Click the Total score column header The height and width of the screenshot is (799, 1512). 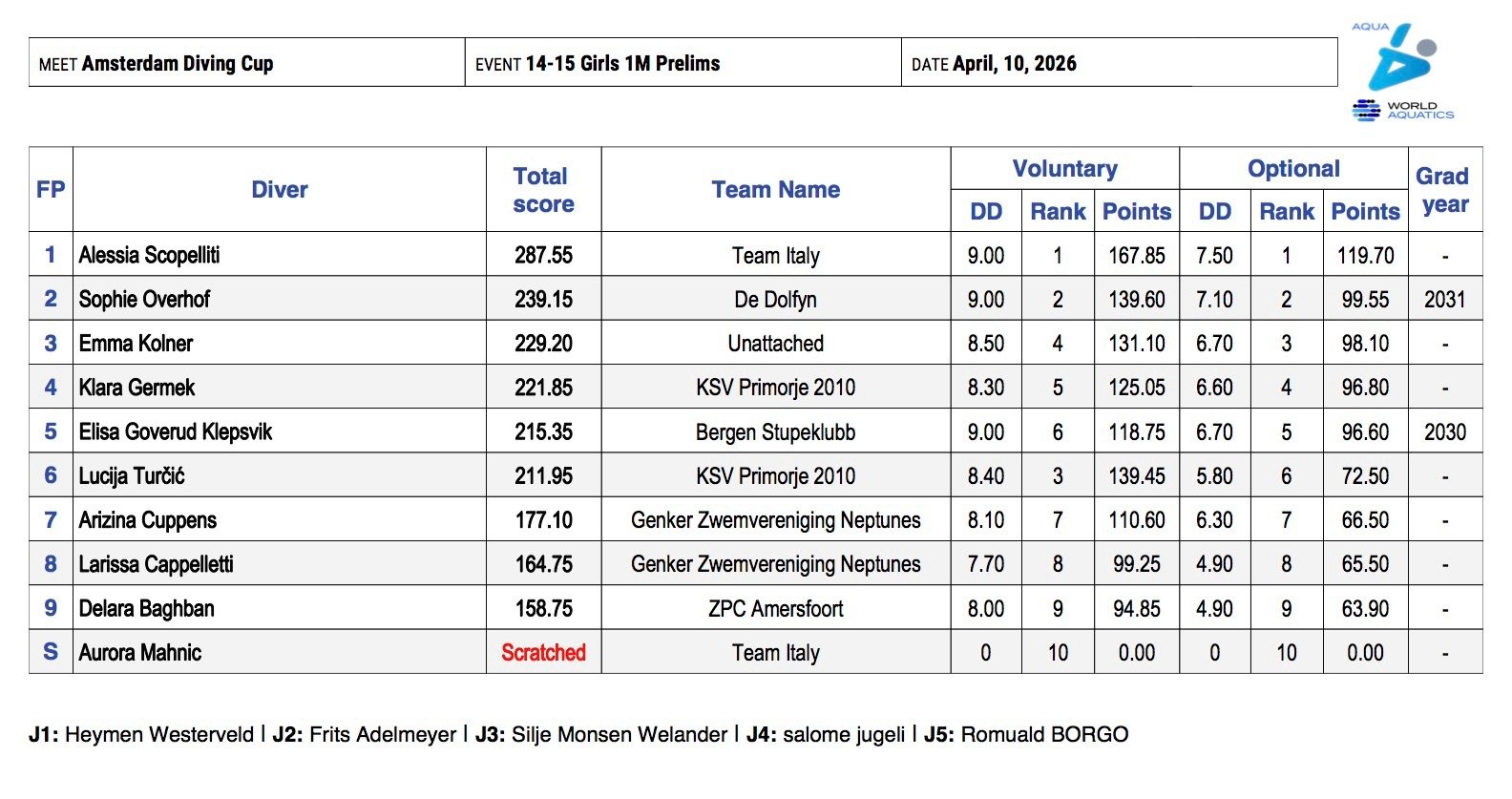pos(542,190)
